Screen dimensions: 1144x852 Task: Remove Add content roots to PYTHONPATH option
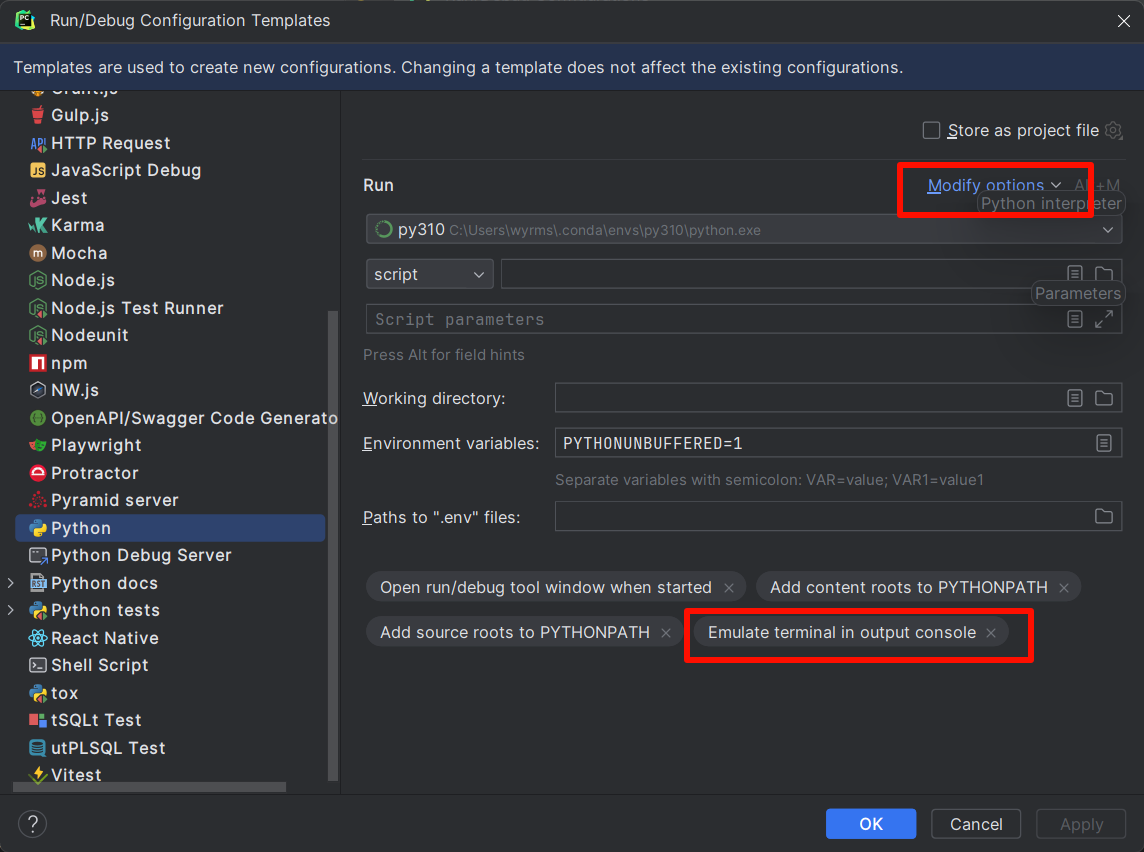pos(1064,588)
